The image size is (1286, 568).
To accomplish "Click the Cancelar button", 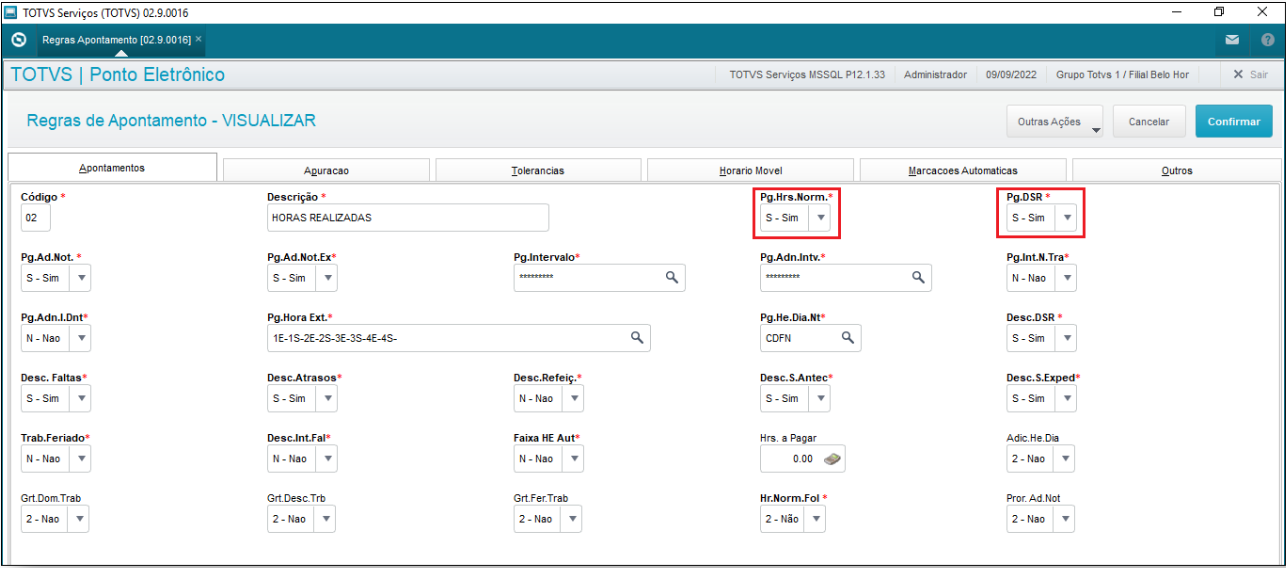I will (1149, 122).
